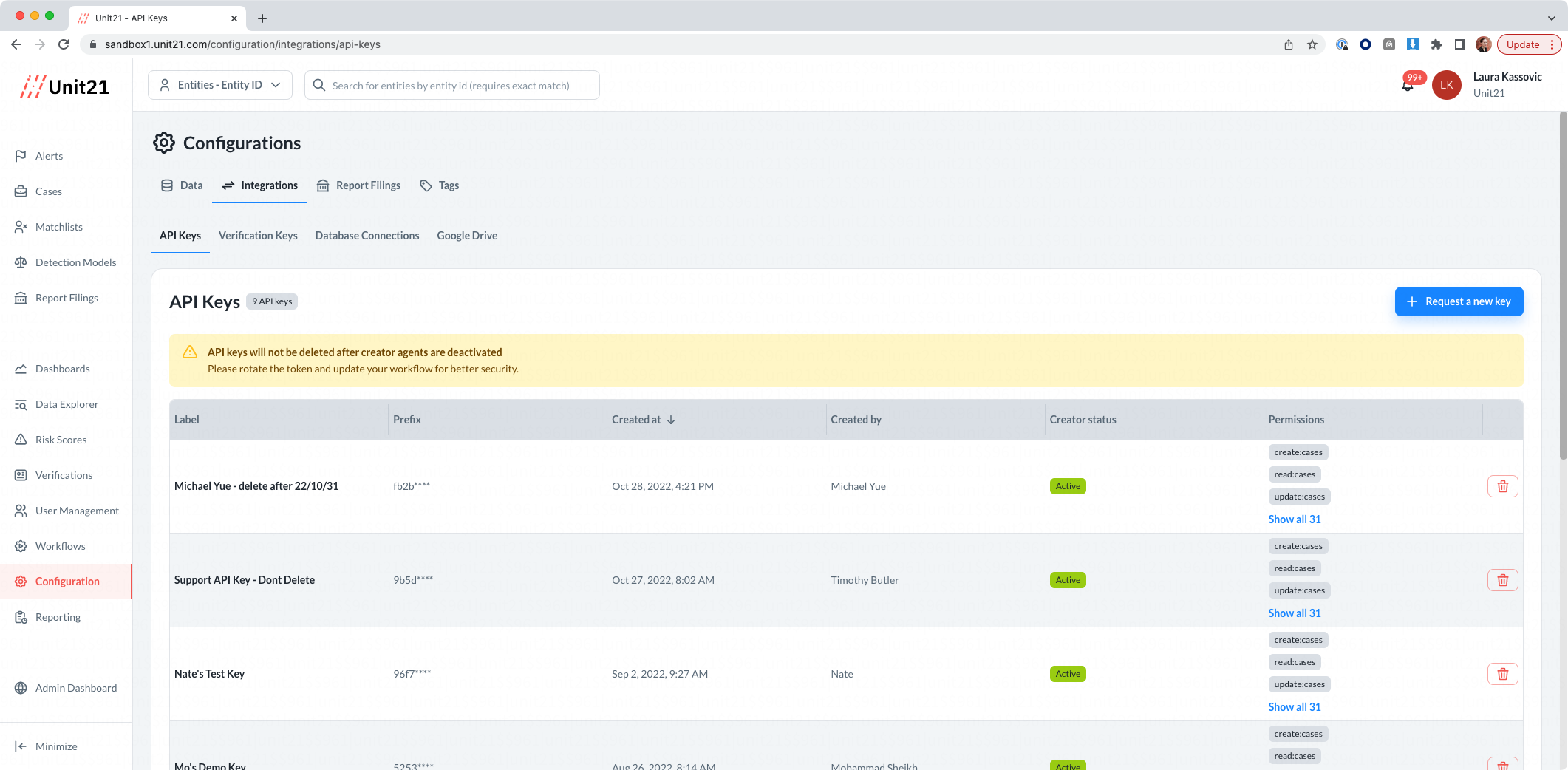Select the Integrations tab
This screenshot has width=1568, height=770.
pos(259,185)
